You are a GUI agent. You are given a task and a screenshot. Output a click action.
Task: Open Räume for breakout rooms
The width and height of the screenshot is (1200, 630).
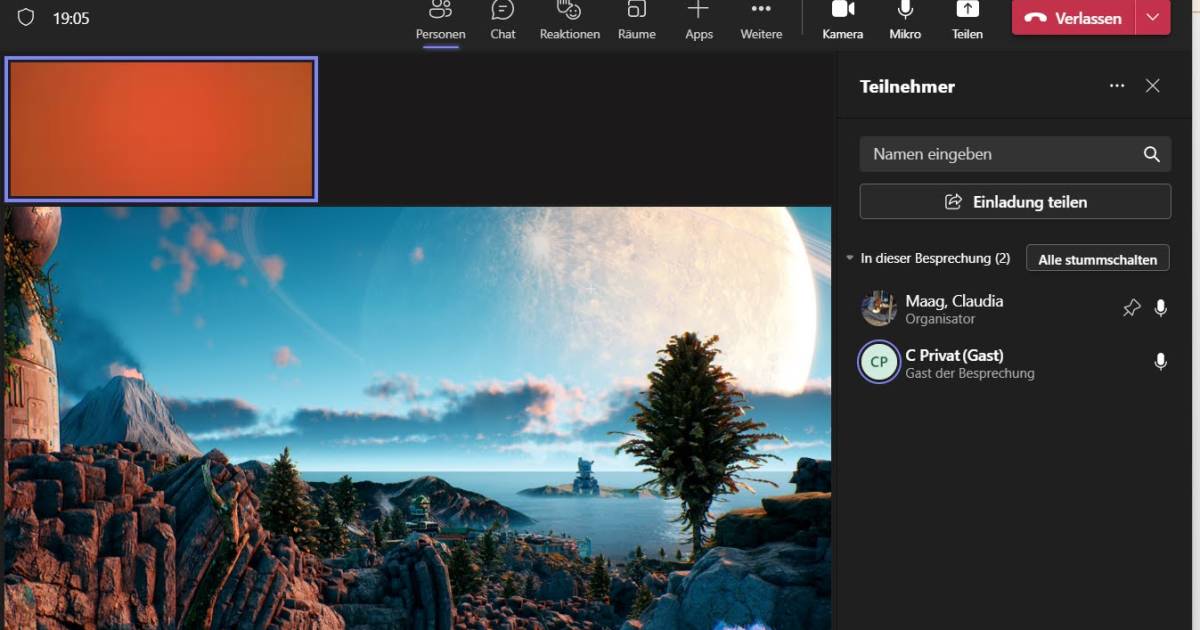click(636, 18)
